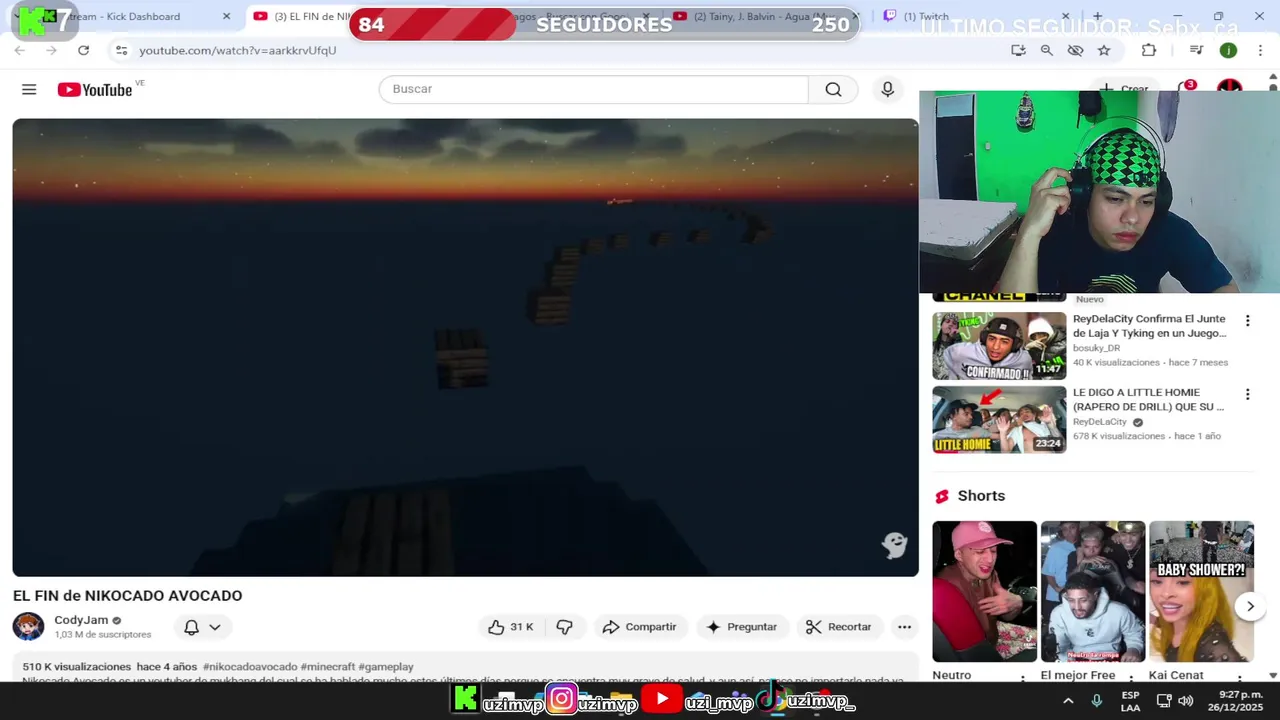Click the Compartir share button
The image size is (1280, 720).
[640, 627]
